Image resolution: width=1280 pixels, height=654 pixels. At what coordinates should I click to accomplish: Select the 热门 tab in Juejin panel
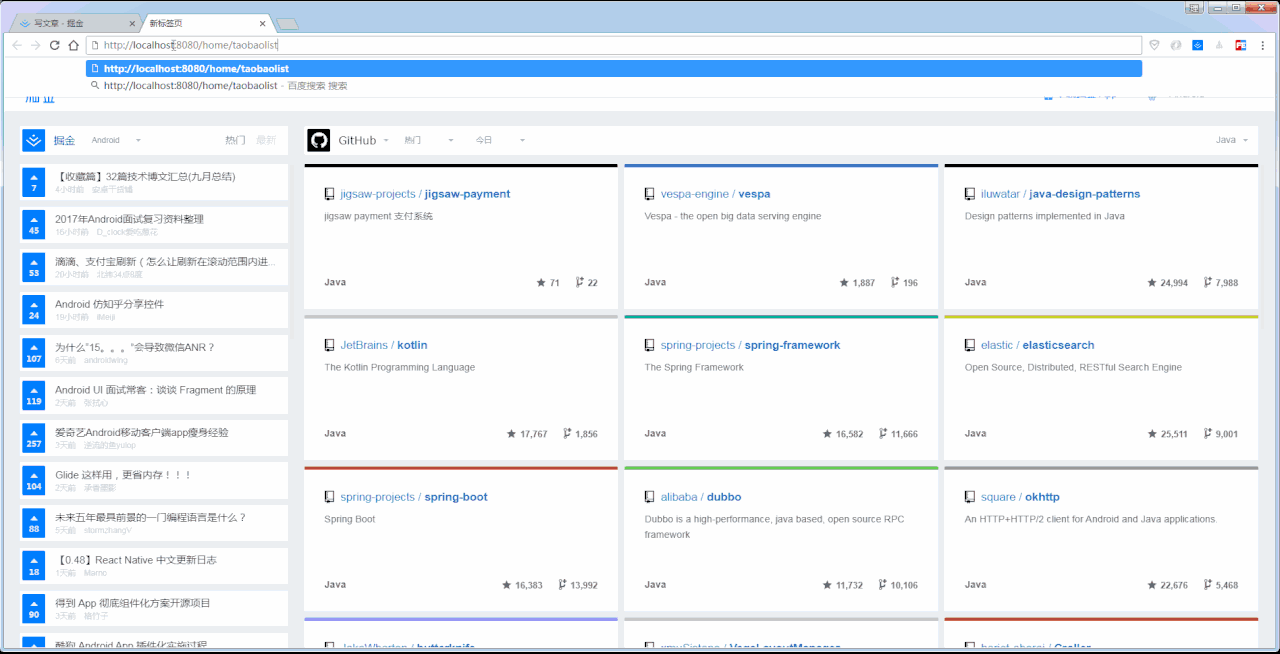point(235,140)
